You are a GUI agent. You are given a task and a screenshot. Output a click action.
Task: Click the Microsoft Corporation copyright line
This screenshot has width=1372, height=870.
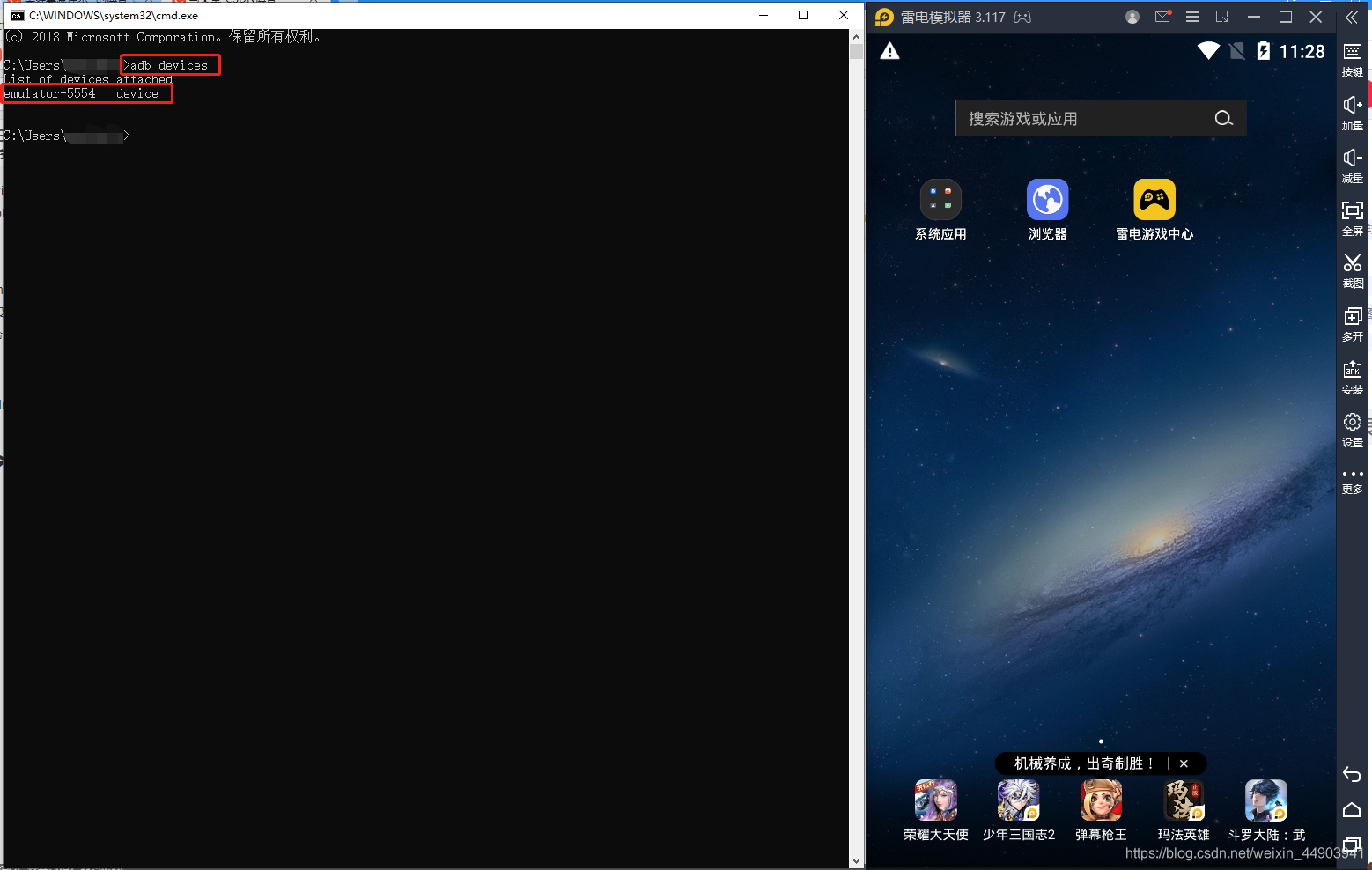tap(163, 37)
